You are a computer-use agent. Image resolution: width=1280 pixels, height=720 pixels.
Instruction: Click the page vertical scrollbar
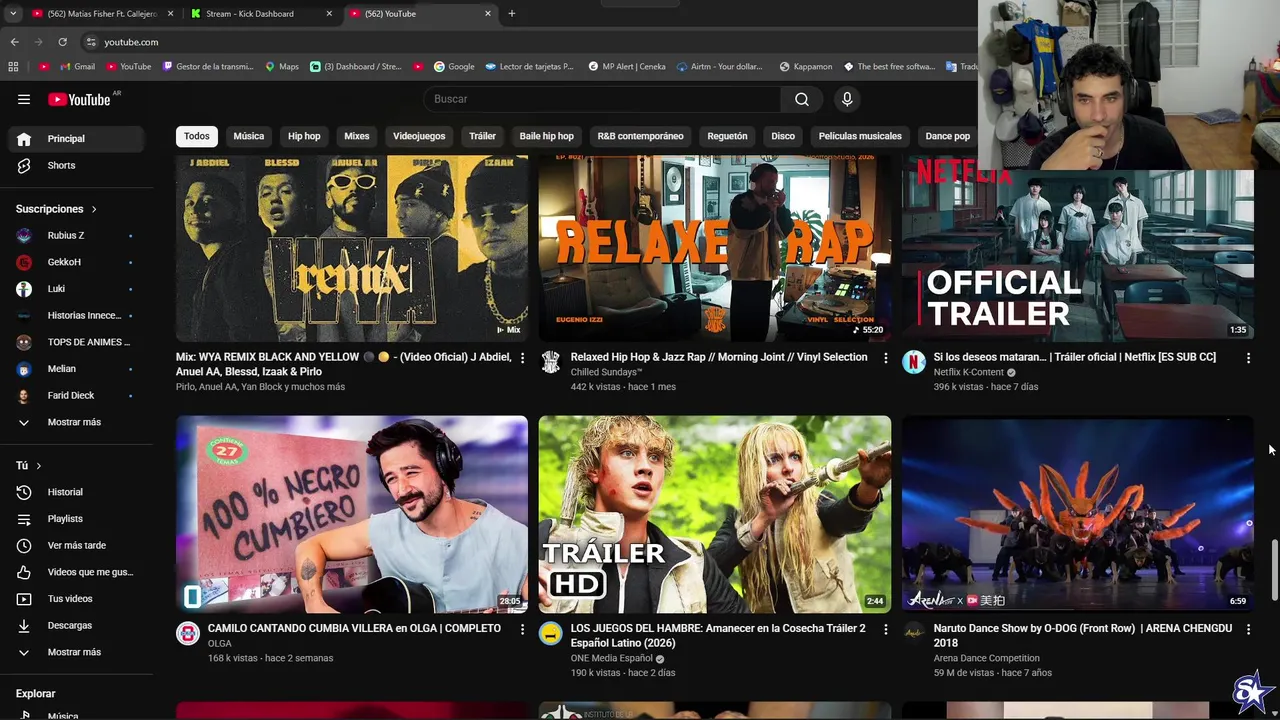coord(1274,571)
